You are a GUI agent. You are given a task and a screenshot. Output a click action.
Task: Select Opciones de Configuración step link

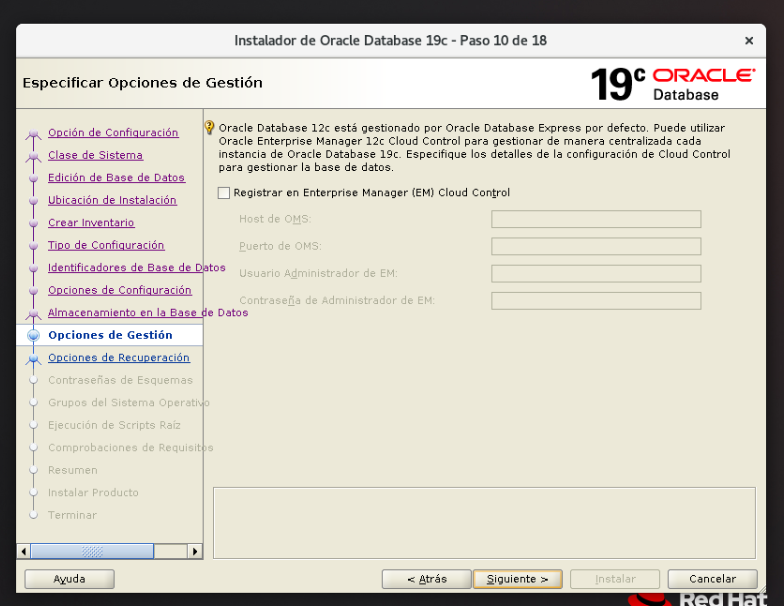click(x=120, y=290)
